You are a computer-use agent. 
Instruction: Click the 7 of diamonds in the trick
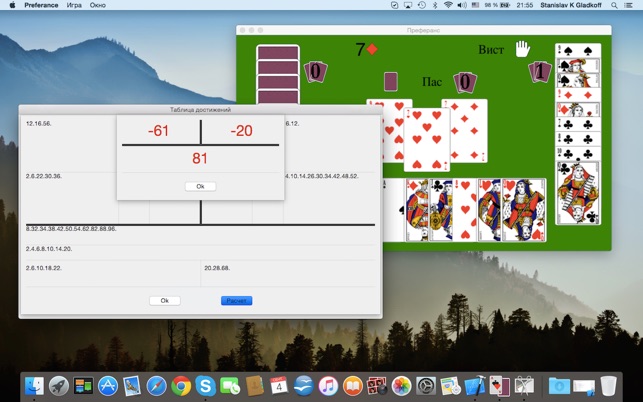469,130
